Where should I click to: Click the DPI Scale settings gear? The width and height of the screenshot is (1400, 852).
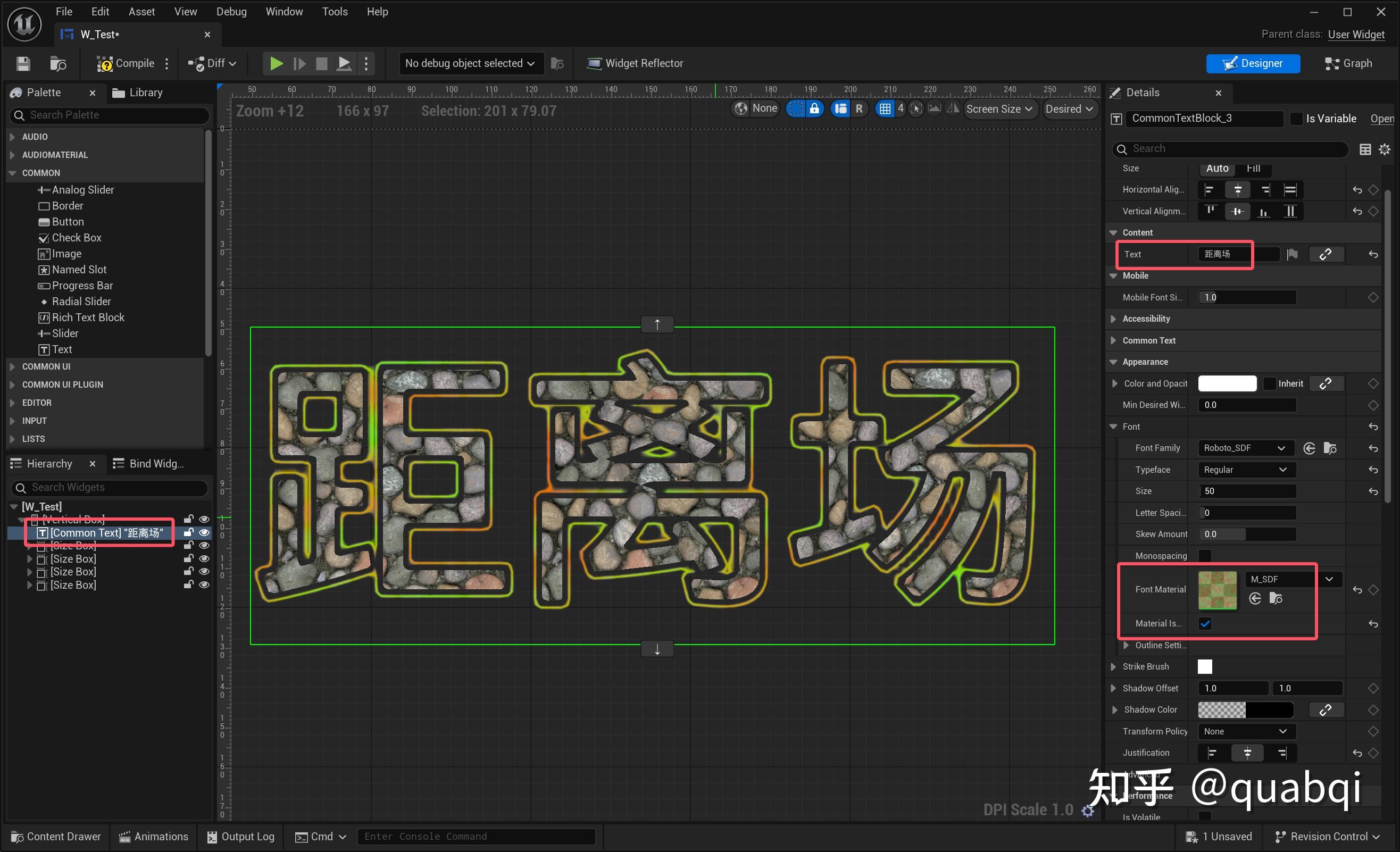click(1087, 811)
